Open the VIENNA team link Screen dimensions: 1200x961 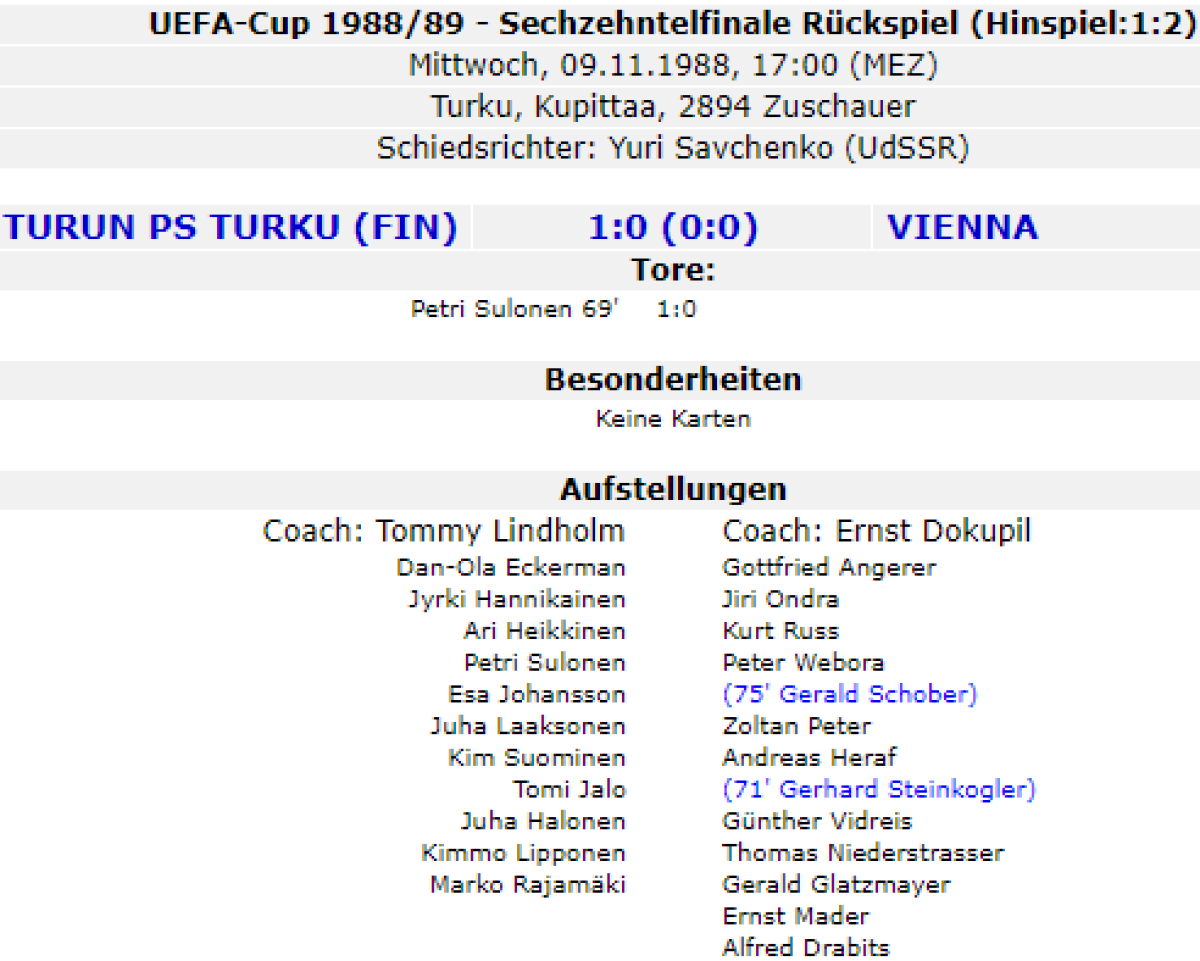(x=962, y=228)
